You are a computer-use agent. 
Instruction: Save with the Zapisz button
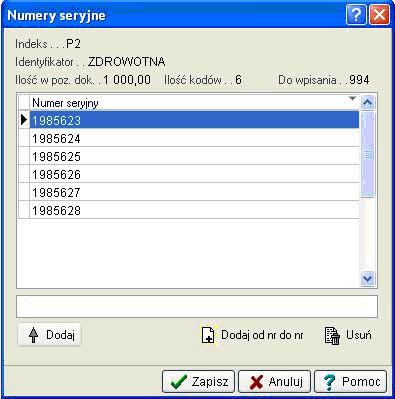(198, 381)
